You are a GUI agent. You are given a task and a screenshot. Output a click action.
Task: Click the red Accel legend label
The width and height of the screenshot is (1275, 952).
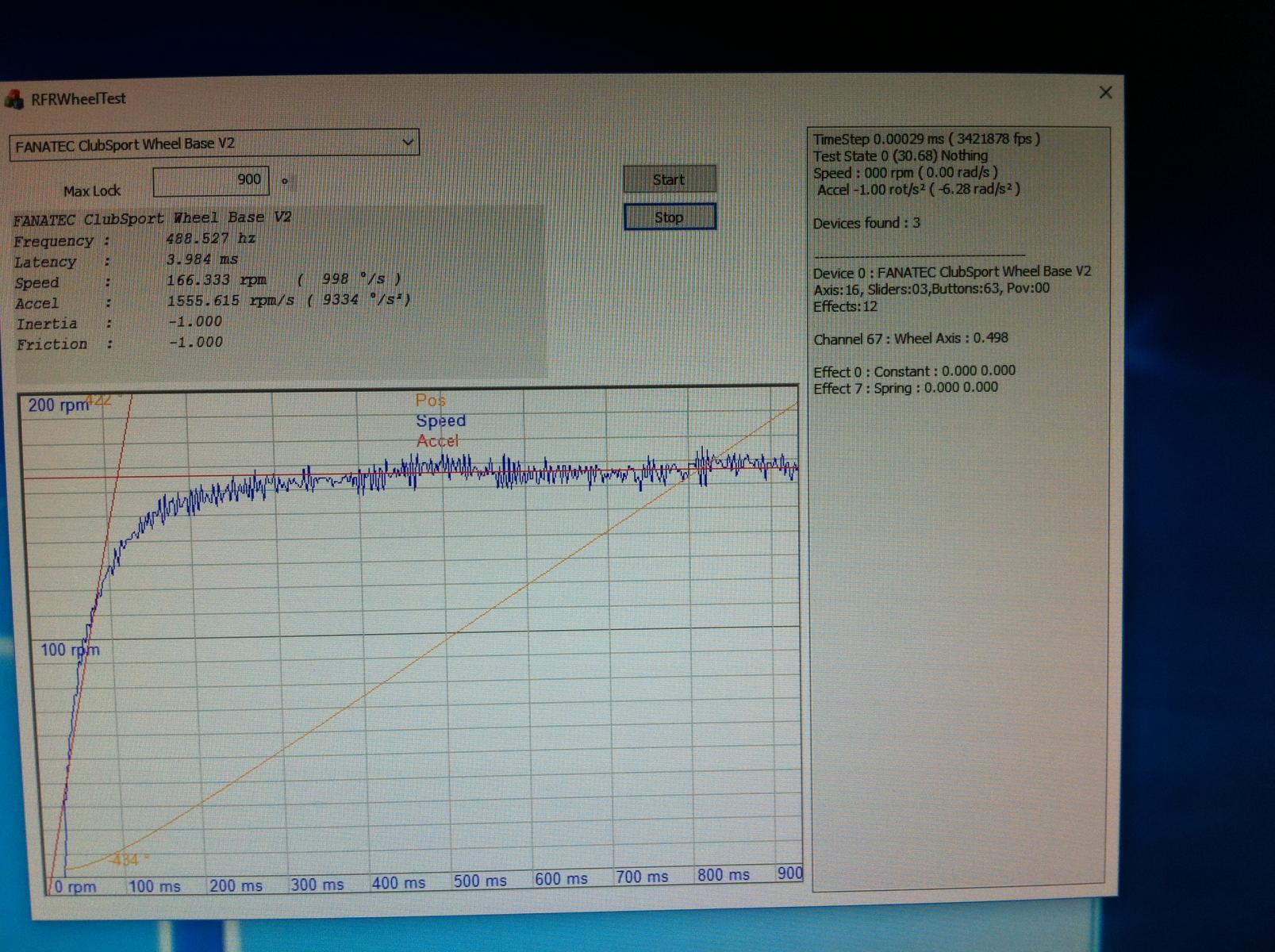pos(437,441)
